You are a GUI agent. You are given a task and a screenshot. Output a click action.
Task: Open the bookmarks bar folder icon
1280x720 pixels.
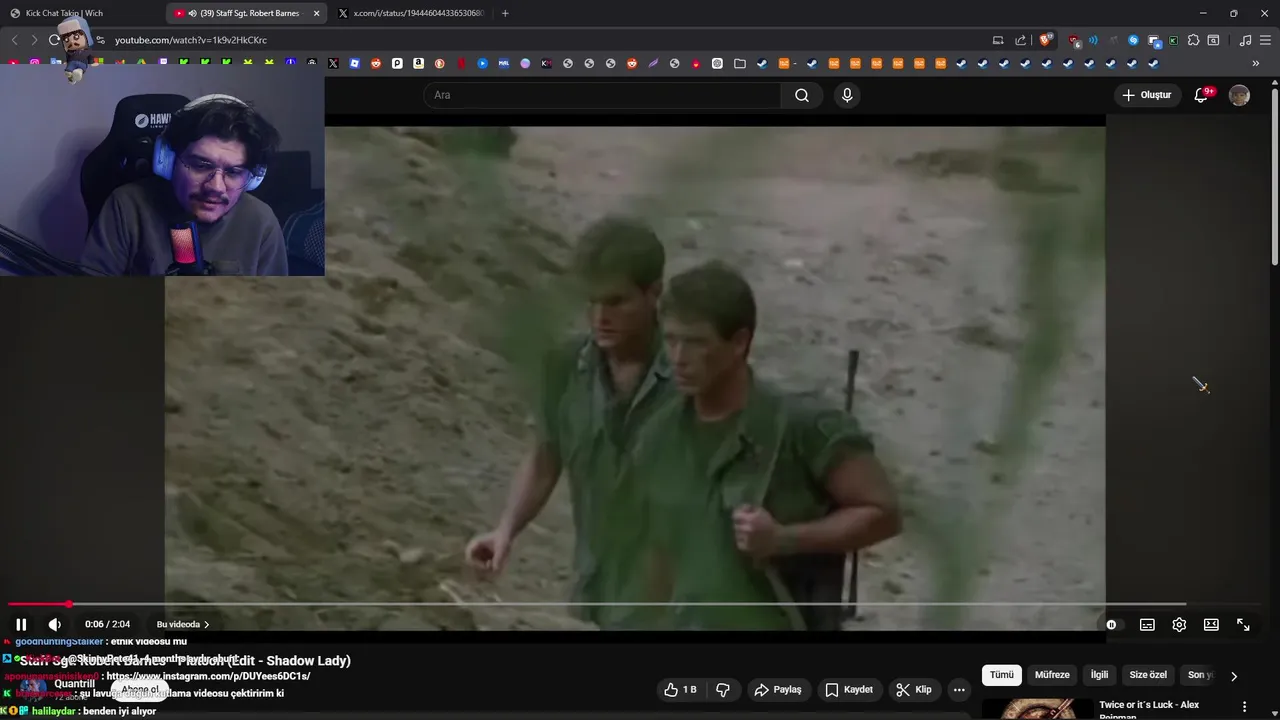pos(740,63)
